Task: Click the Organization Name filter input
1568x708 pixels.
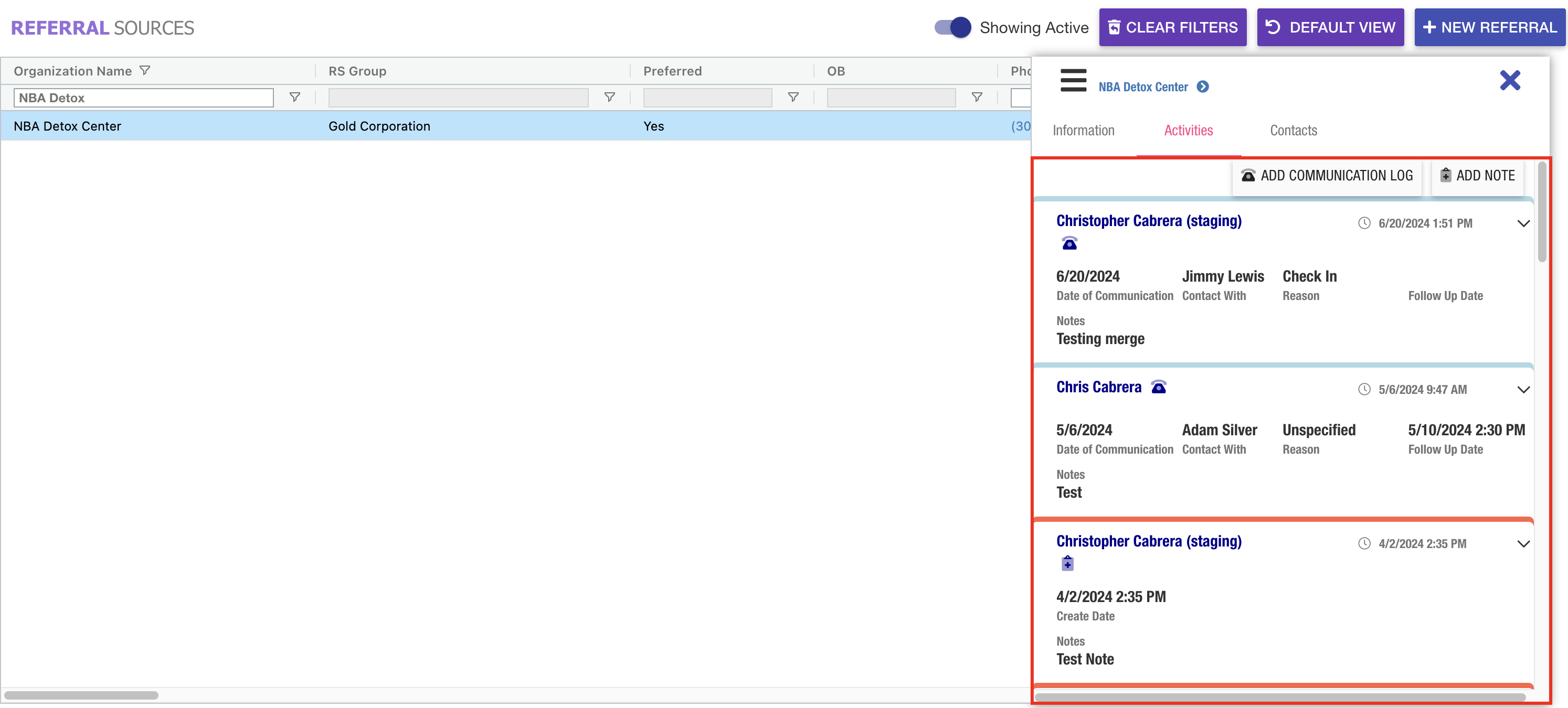Action: point(143,98)
